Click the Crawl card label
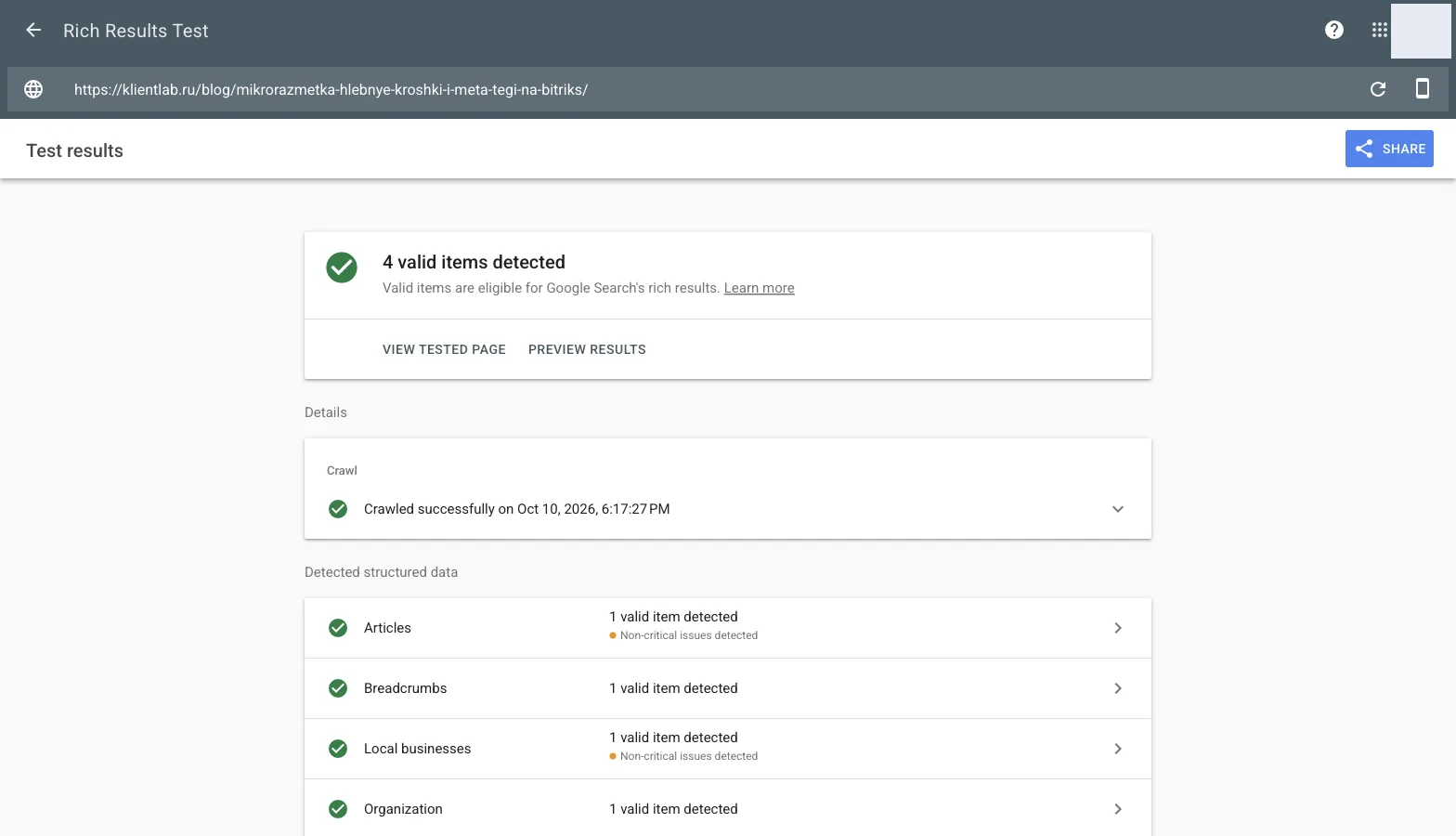1456x836 pixels. click(342, 471)
